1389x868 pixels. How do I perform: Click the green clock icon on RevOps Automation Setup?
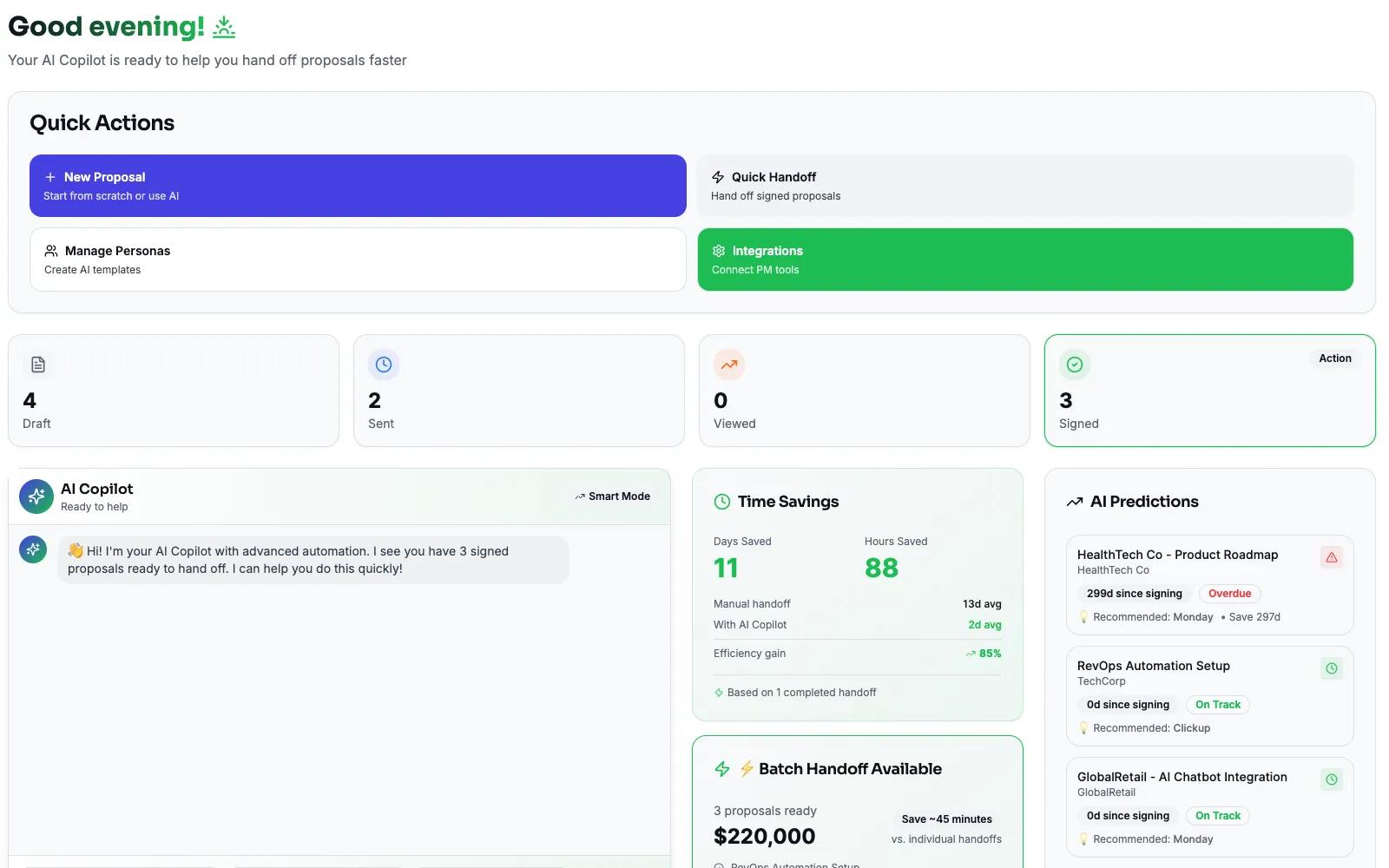click(x=1331, y=668)
